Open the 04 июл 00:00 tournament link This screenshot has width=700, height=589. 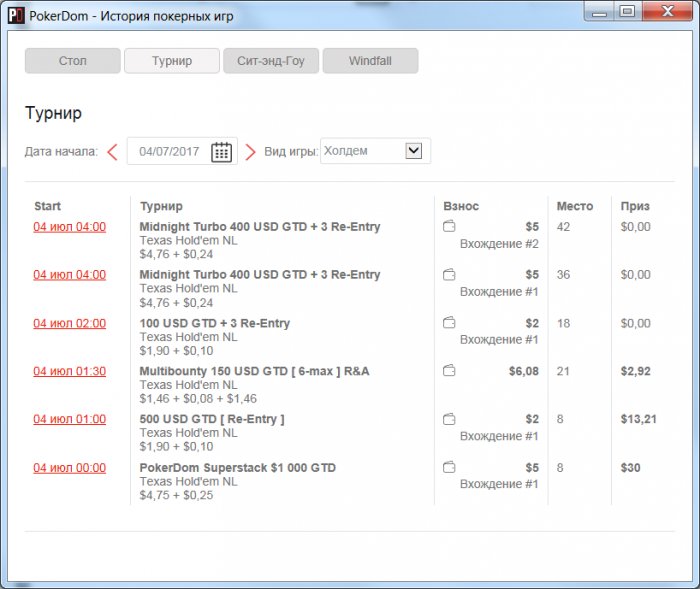70,468
